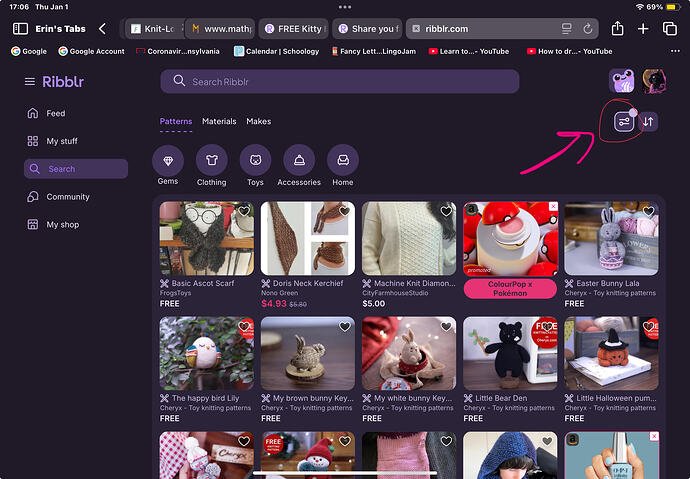The width and height of the screenshot is (690, 479).
Task: Click the sort order arrows icon
Action: tap(648, 122)
